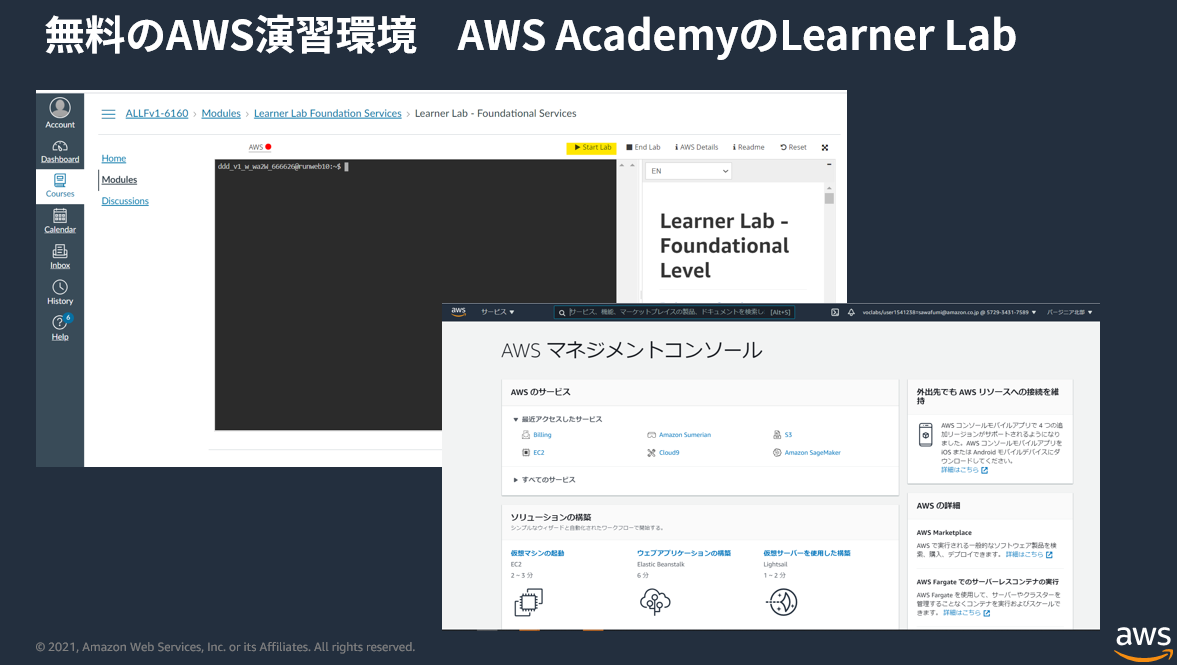This screenshot has width=1177, height=665.
Task: Open the Amazon SageMaker service link
Action: tap(812, 453)
